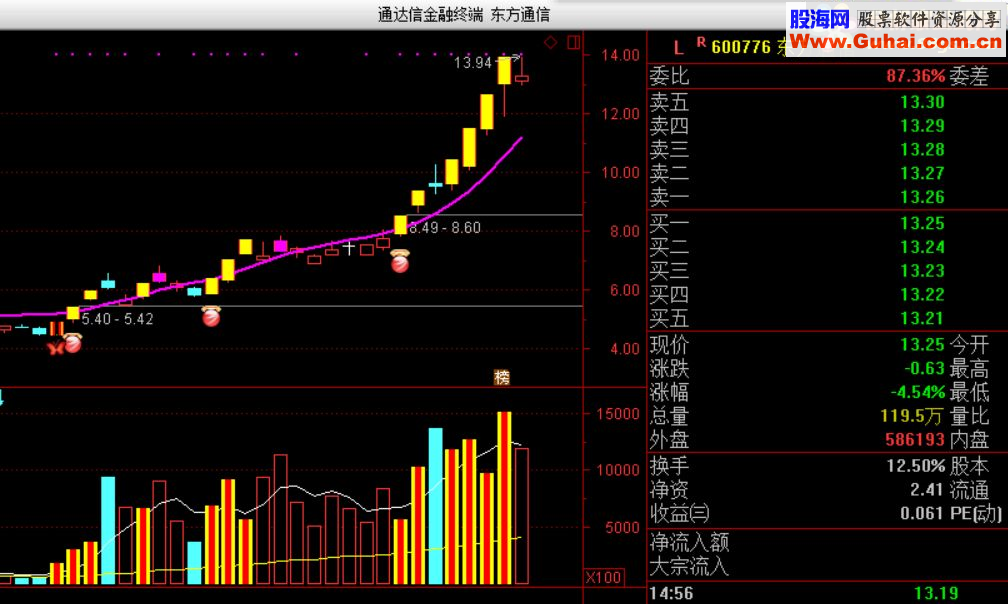
Task: Click the PE(动) label
Action: (x=975, y=514)
